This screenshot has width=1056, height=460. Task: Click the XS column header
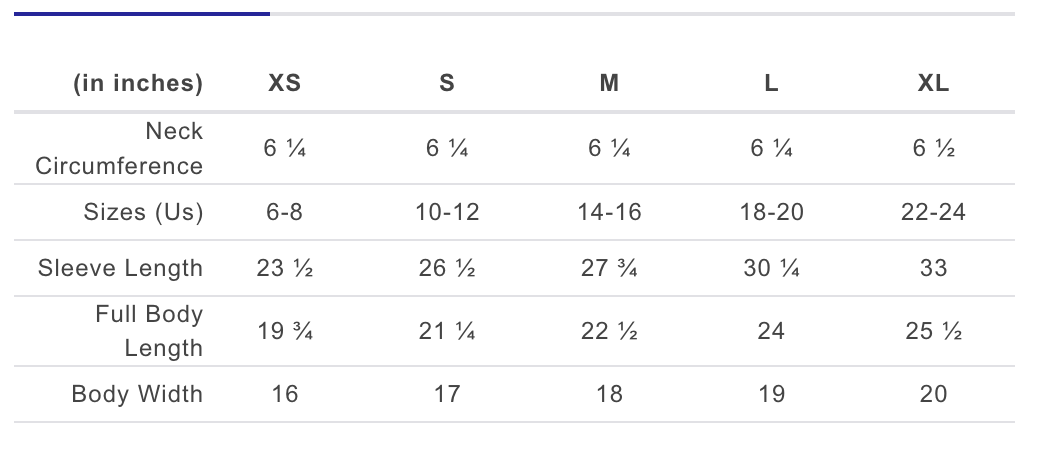pyautogui.click(x=285, y=84)
